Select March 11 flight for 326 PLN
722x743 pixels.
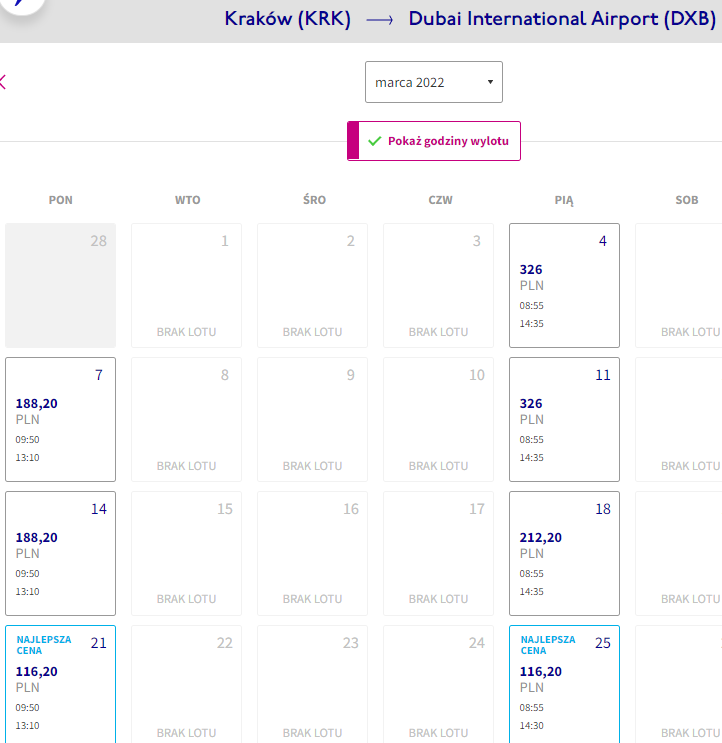(x=564, y=419)
